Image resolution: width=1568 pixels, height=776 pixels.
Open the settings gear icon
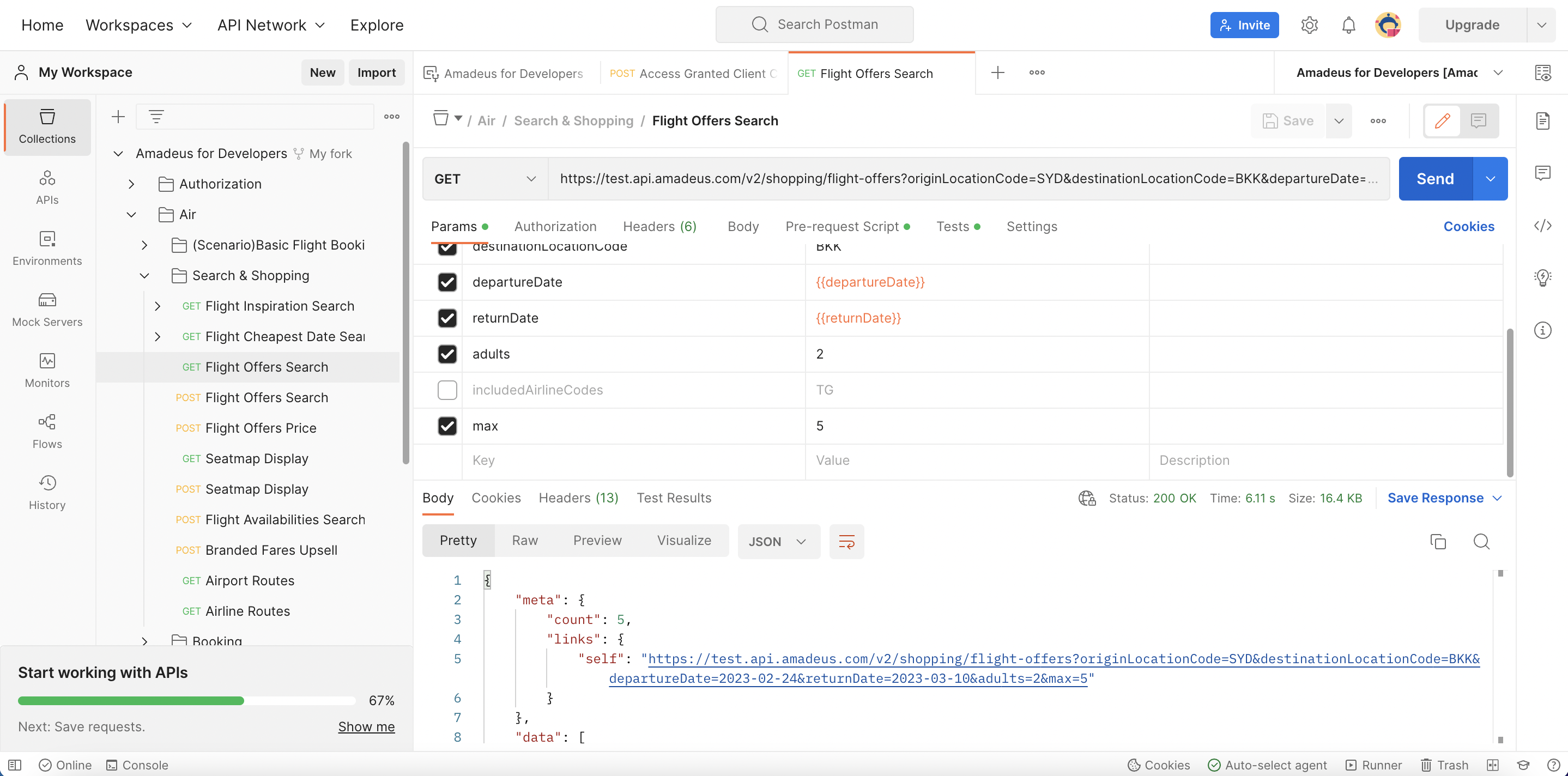click(x=1309, y=25)
